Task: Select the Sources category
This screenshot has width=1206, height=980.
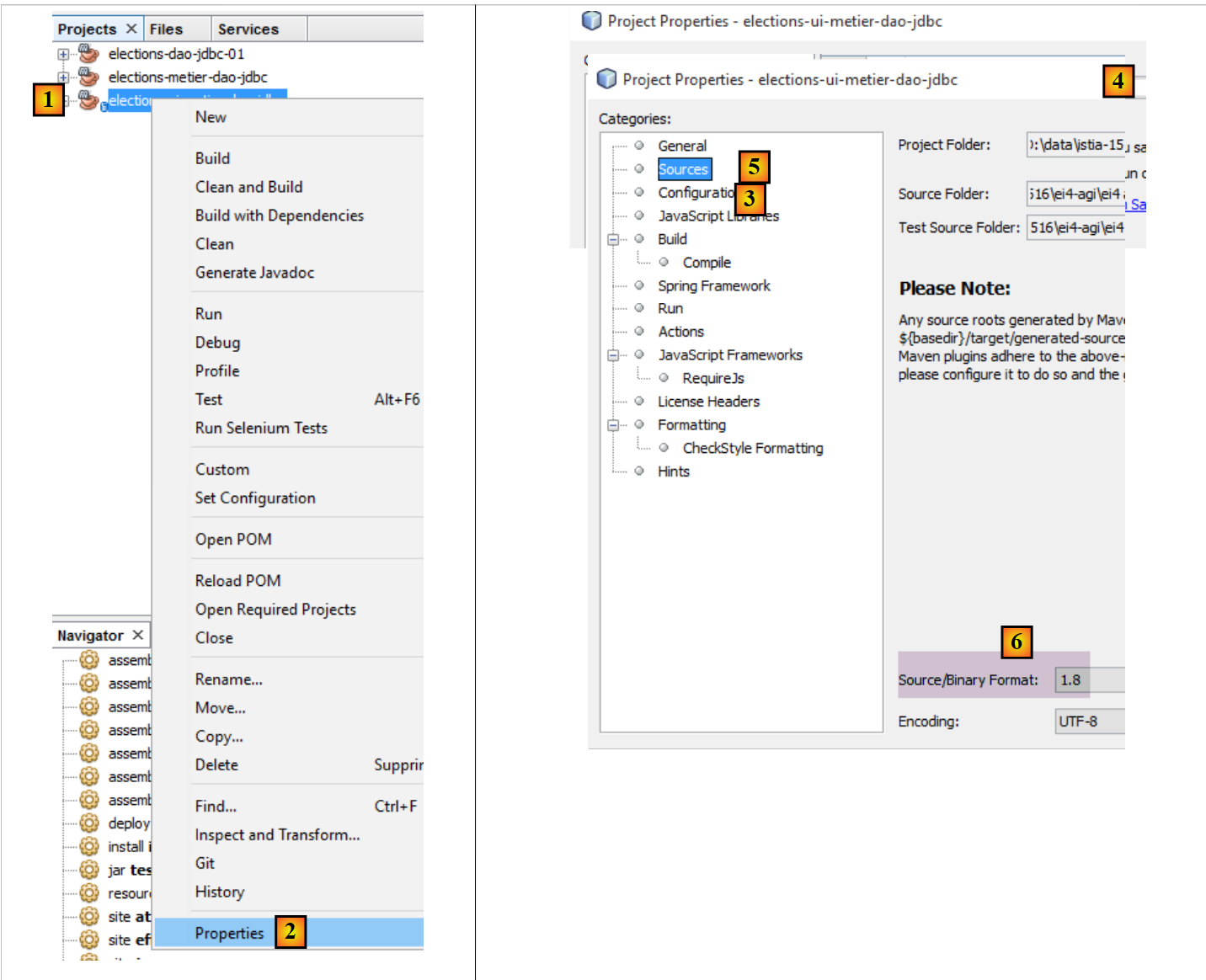Action: [683, 169]
